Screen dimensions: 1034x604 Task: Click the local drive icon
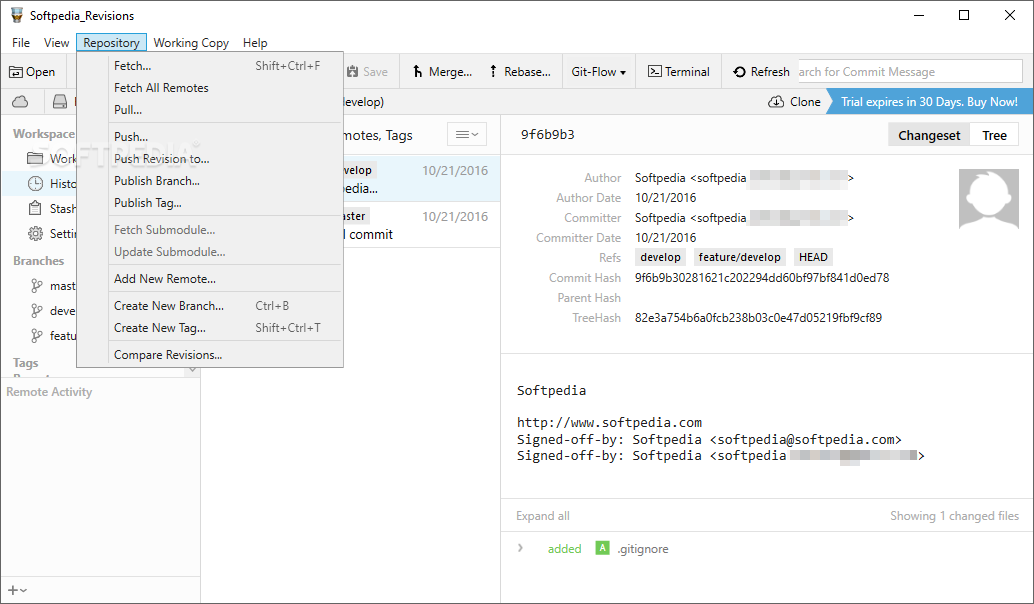point(60,102)
